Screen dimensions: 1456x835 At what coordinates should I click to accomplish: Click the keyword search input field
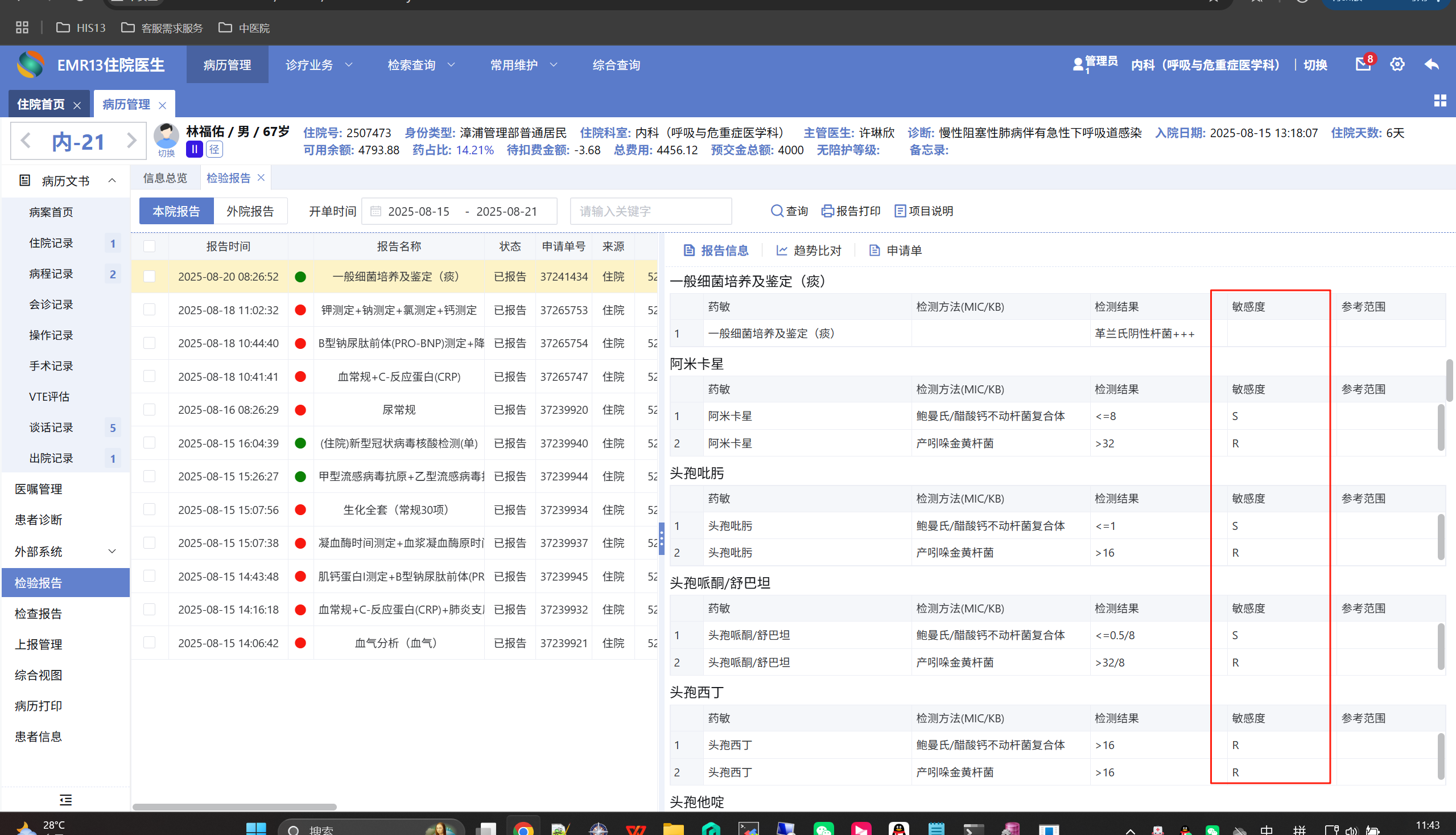tap(650, 211)
